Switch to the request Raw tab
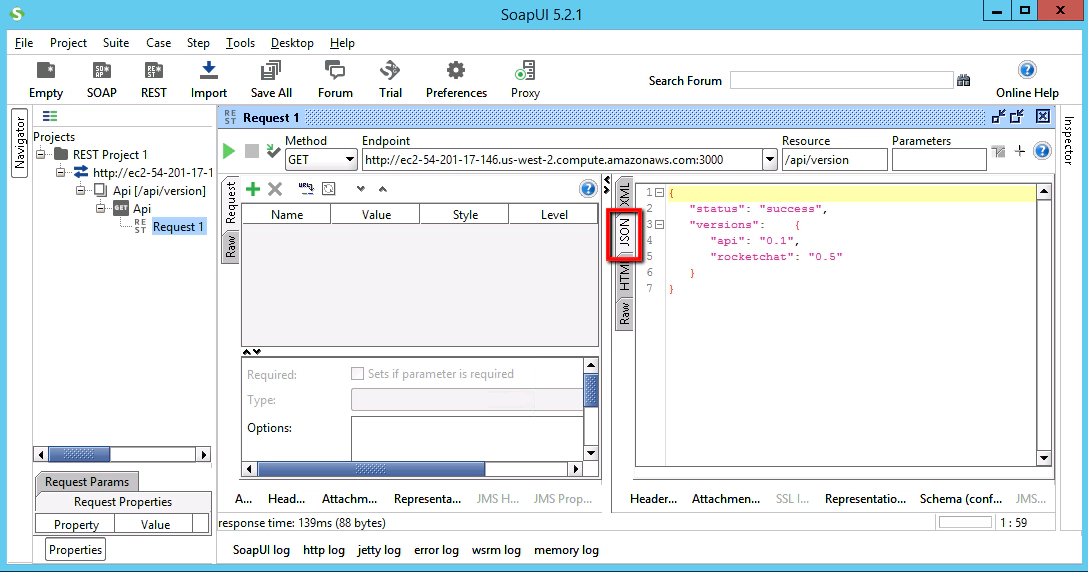Viewport: 1088px width, 572px height. (230, 246)
